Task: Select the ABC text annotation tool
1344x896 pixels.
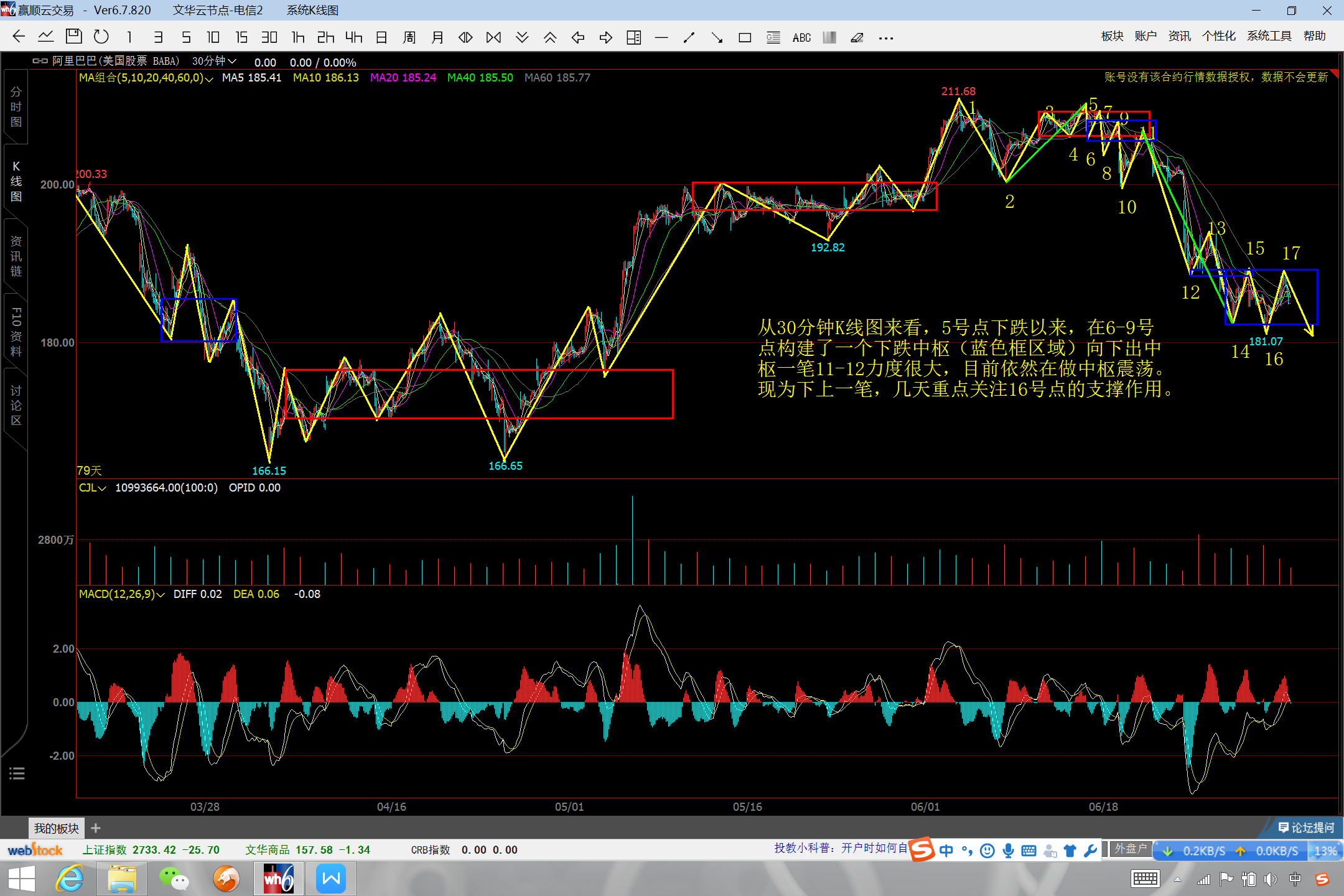Action: pyautogui.click(x=801, y=38)
